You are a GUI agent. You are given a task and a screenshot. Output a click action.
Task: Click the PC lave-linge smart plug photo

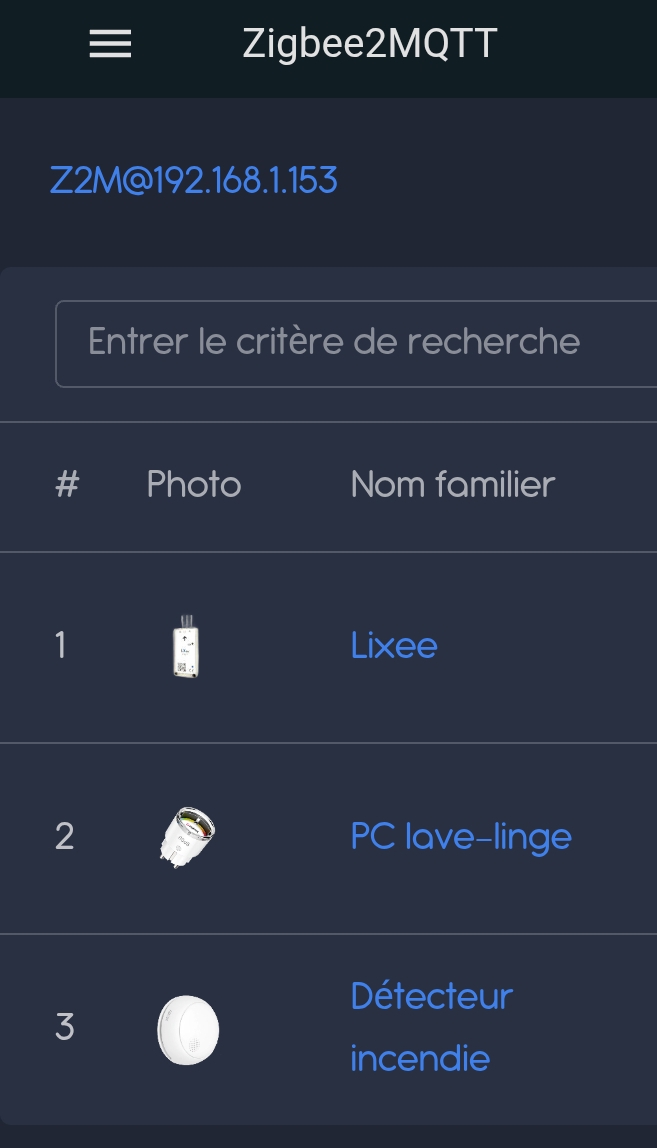187,836
